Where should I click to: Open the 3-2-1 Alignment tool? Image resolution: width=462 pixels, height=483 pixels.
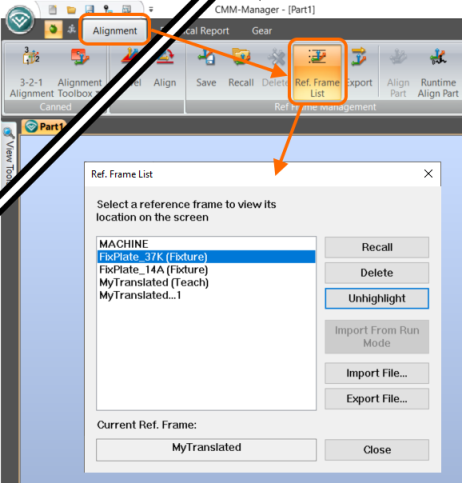(x=31, y=72)
